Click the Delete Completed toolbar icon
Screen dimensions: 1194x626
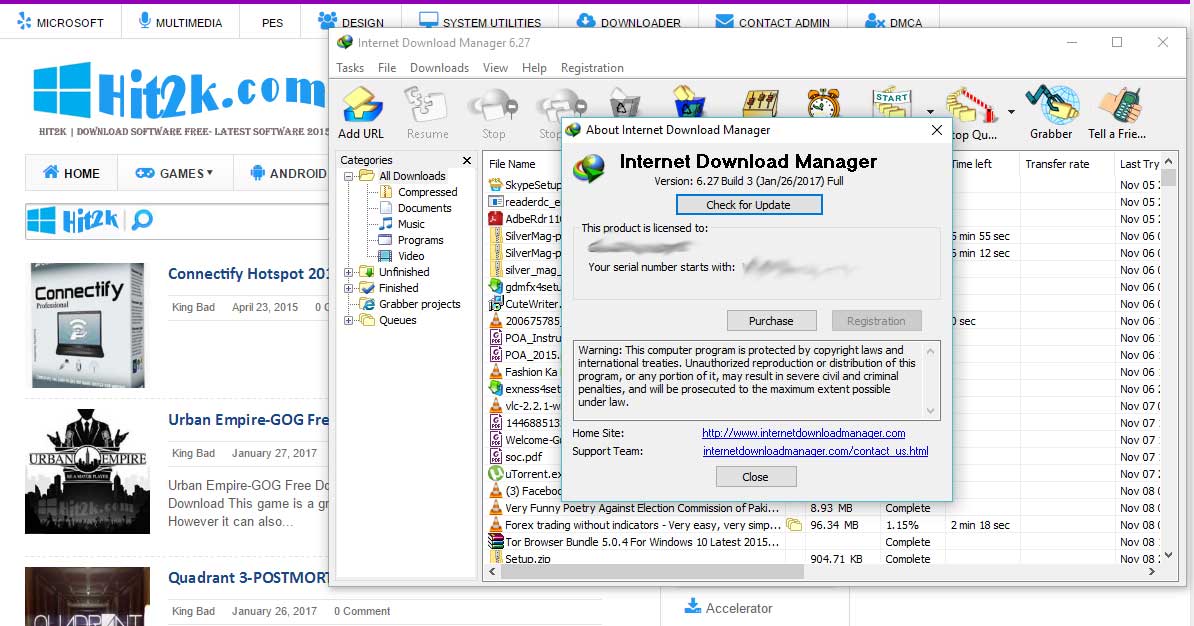[690, 101]
